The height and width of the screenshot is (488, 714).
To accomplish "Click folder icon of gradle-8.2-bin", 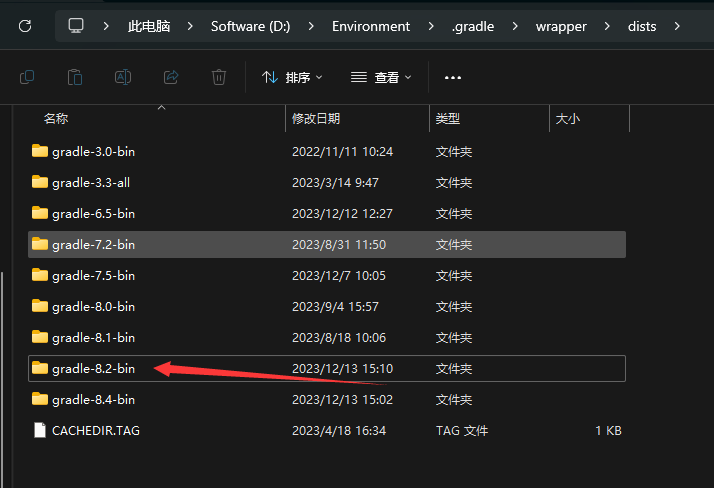I will point(40,367).
